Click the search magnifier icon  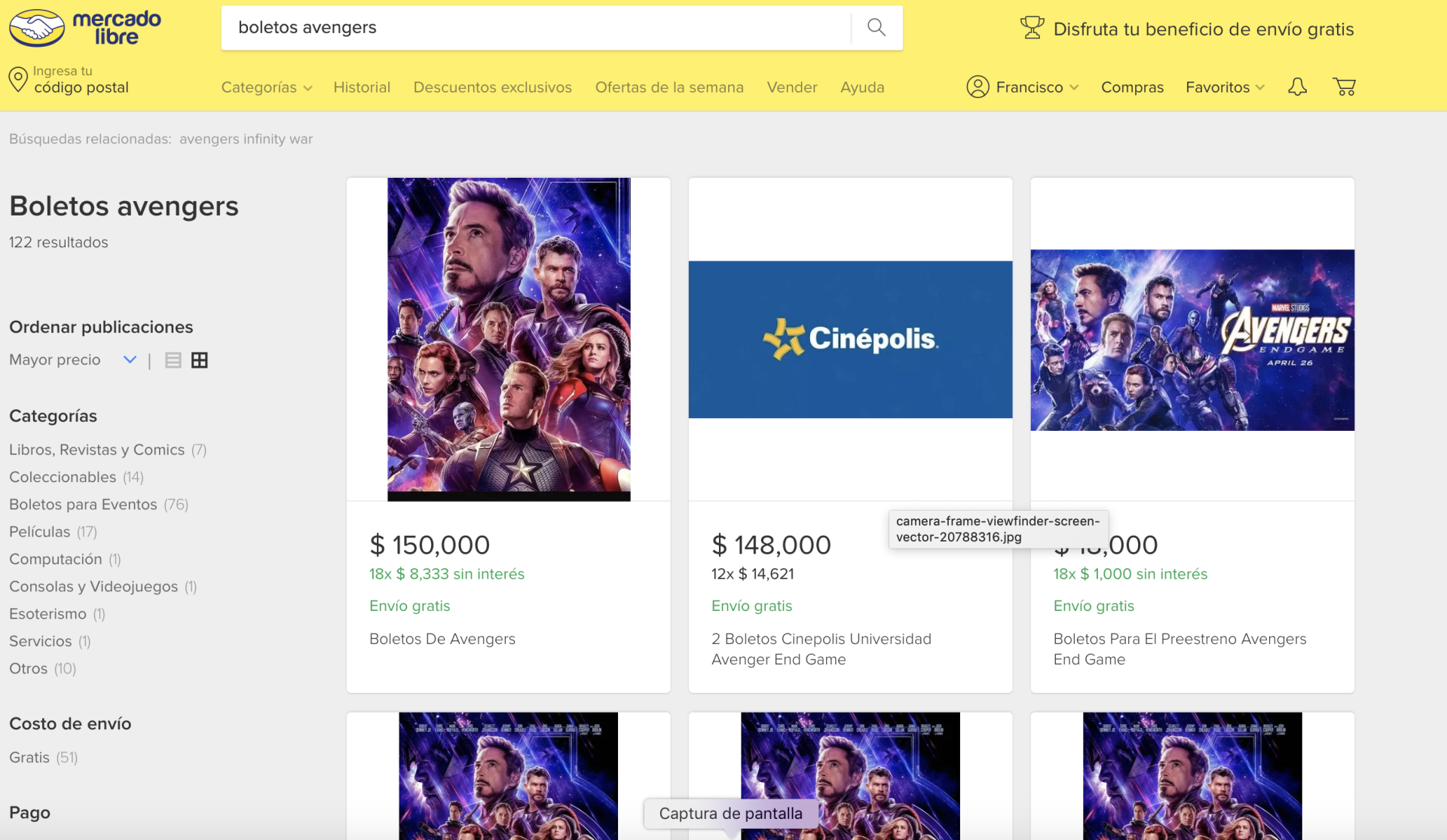click(x=876, y=28)
